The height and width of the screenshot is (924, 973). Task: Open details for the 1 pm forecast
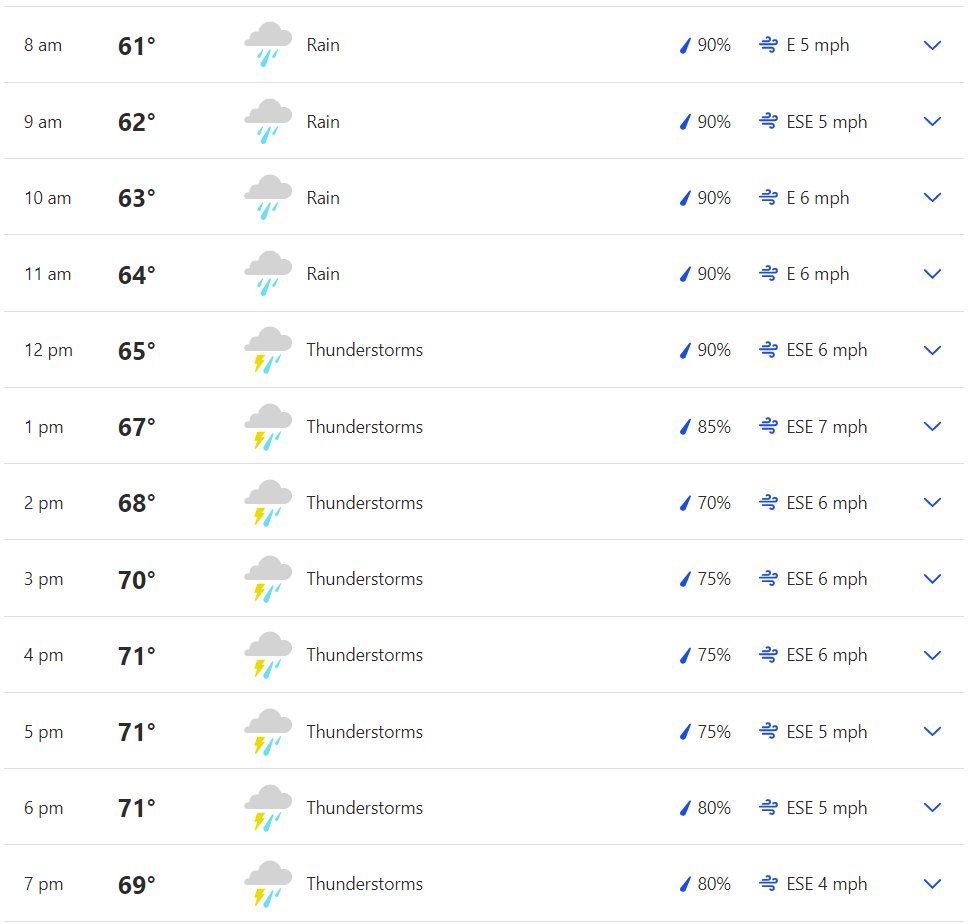[932, 426]
